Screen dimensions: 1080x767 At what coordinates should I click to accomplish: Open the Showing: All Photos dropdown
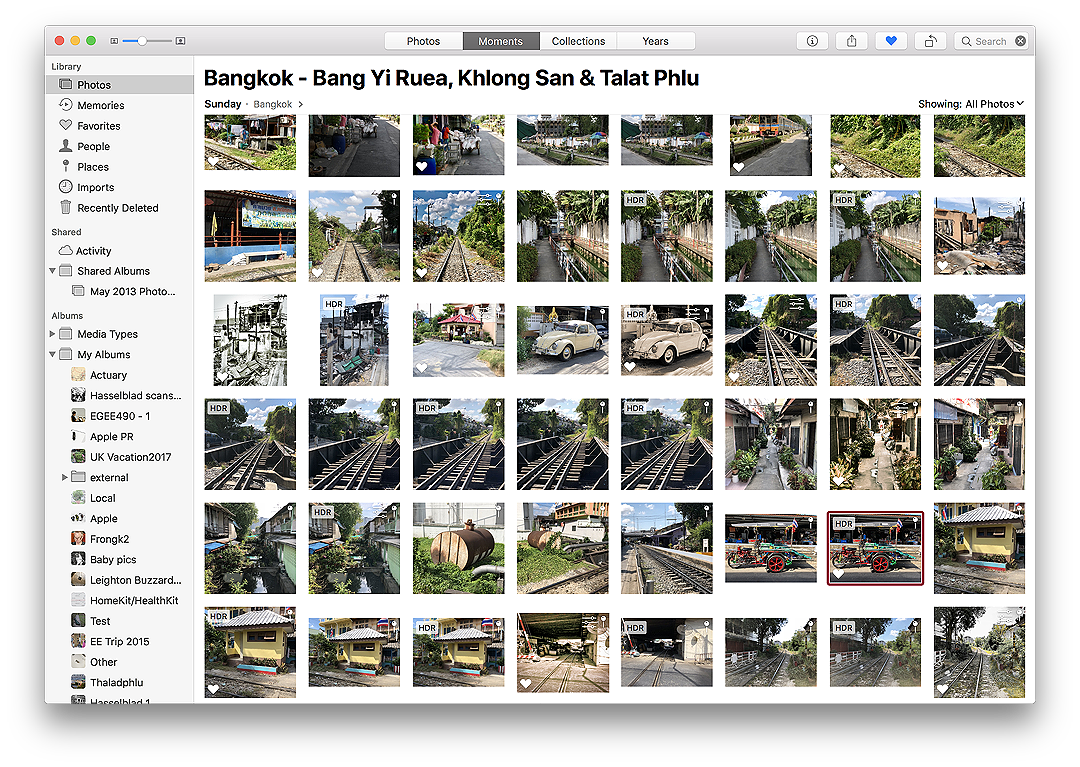tap(971, 104)
